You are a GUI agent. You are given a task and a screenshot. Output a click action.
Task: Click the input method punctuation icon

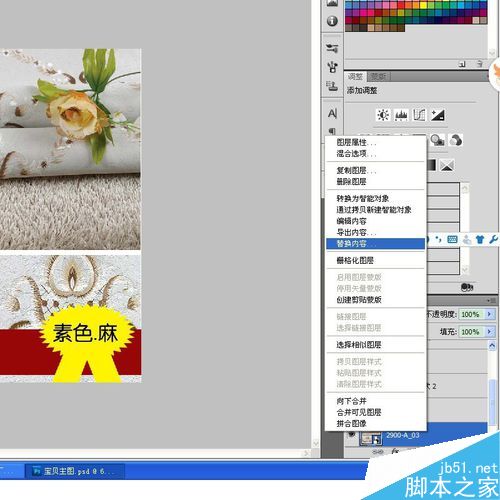click(439, 239)
